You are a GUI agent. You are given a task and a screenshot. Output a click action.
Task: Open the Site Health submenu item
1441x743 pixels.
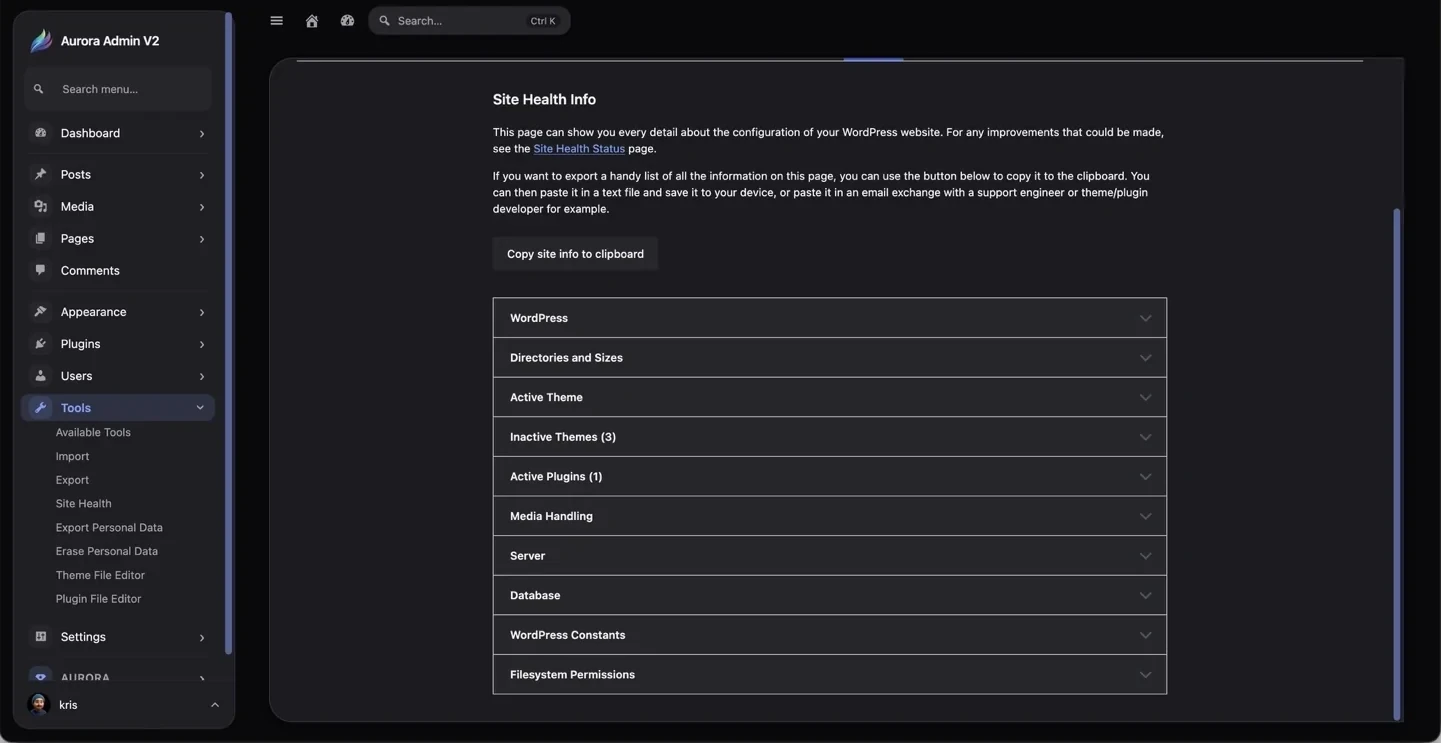(83, 504)
